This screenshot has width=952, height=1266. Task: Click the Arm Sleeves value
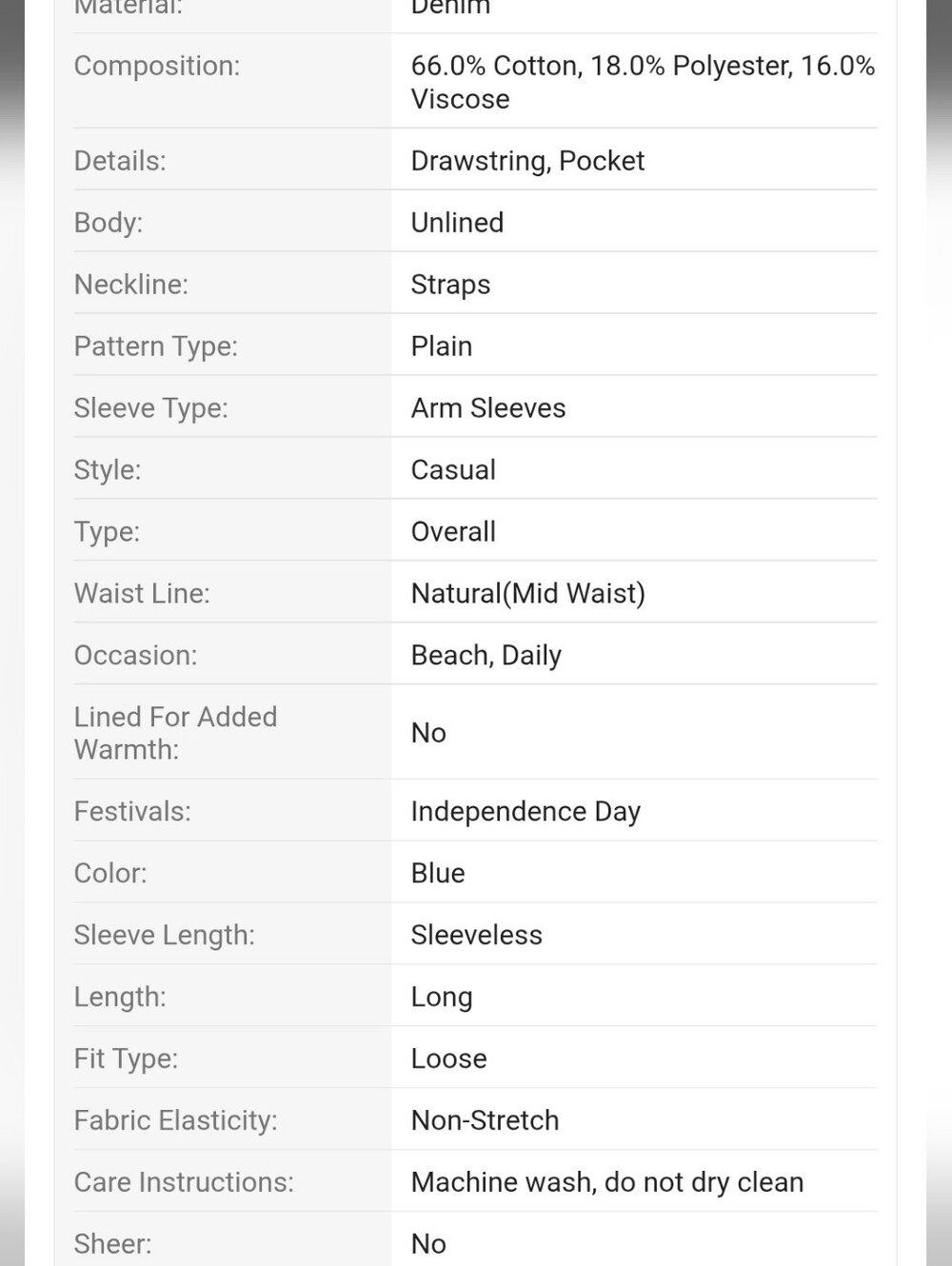pos(488,408)
